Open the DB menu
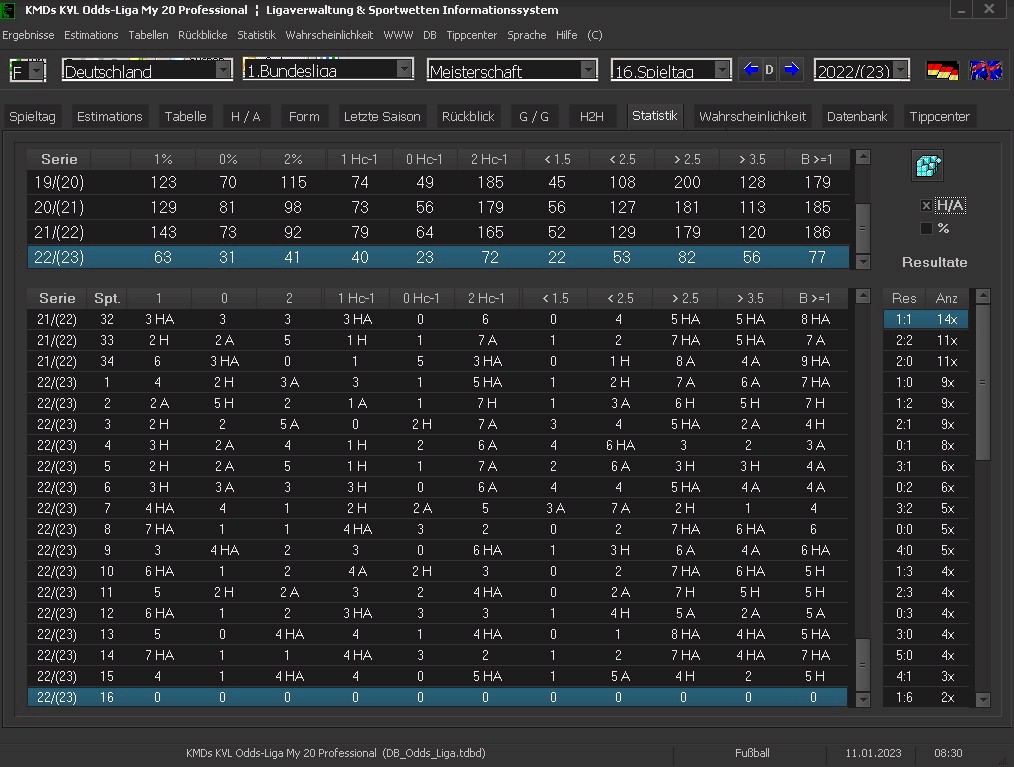Image resolution: width=1014 pixels, height=767 pixels. coord(429,35)
